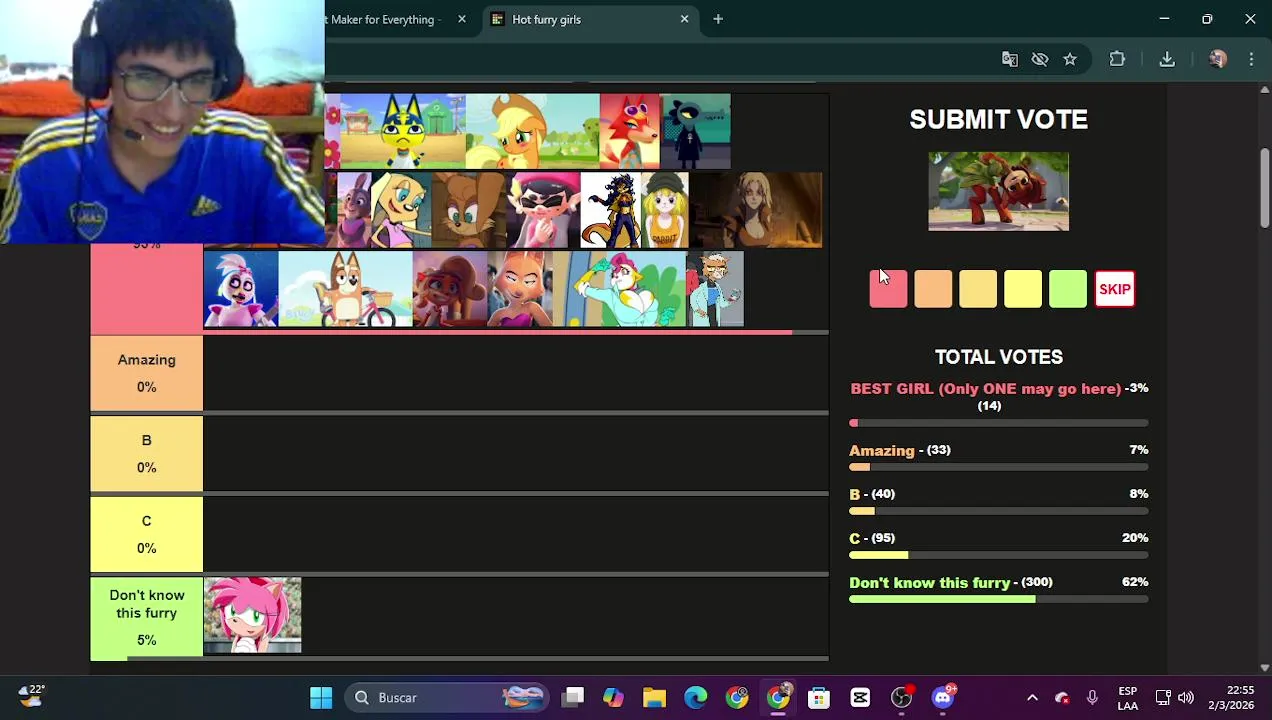1272x720 pixels.
Task: Select the Diane Foxington fox thumbnail
Action: pyautogui.click(x=520, y=289)
